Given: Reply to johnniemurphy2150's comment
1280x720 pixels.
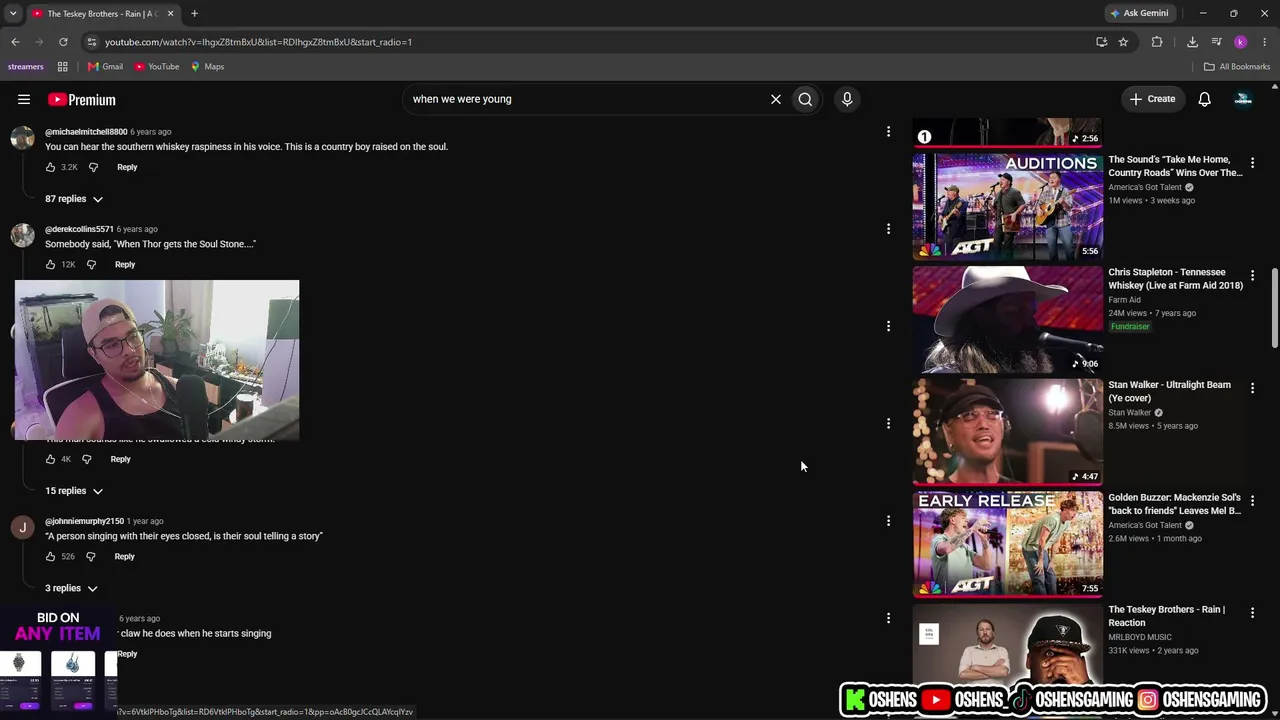Looking at the screenshot, I should (x=124, y=557).
